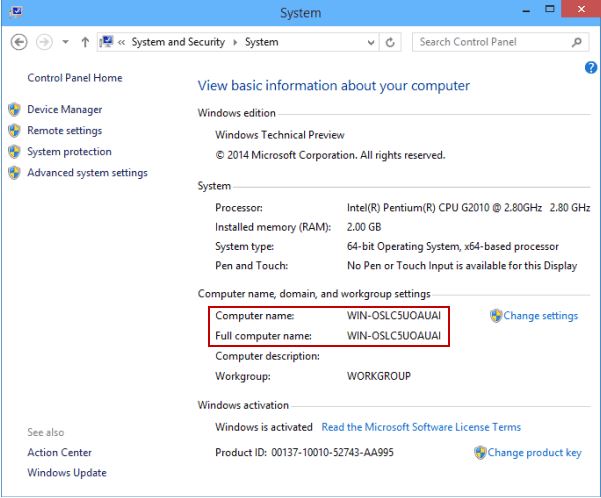Click the 64-bit Operating System value
The height and width of the screenshot is (498, 601).
pos(453,247)
